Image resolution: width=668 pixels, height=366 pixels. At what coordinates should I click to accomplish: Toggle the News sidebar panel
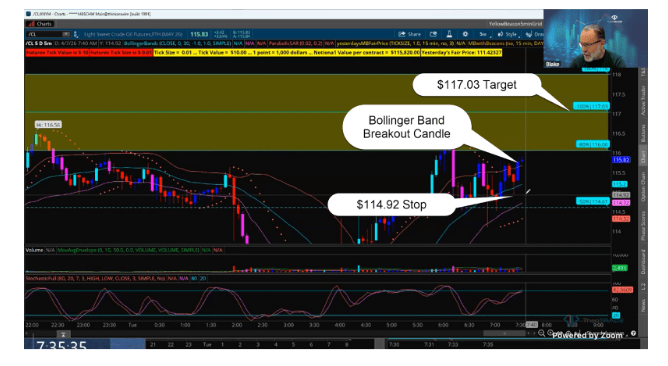coord(643,305)
